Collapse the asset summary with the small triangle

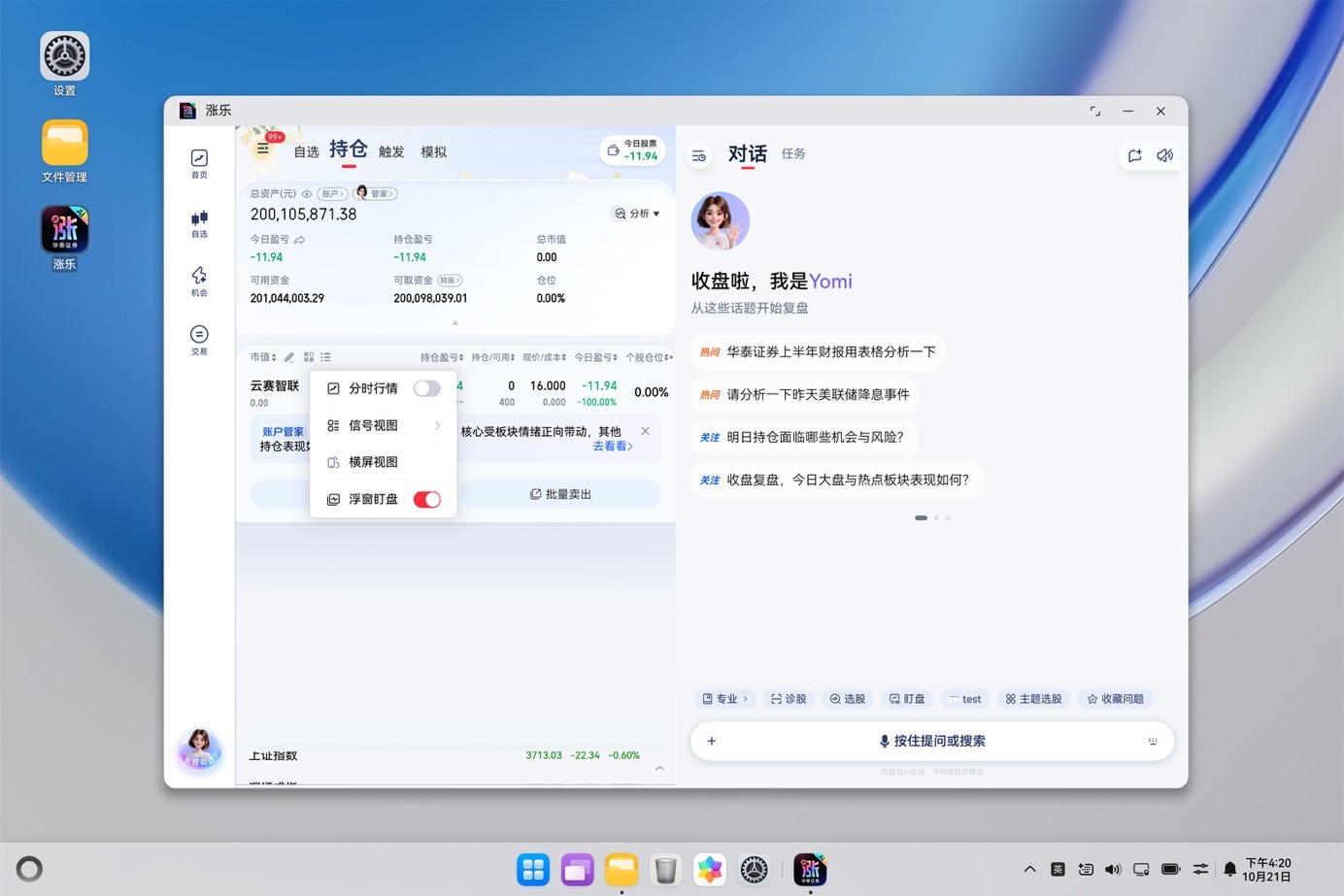pyautogui.click(x=454, y=323)
